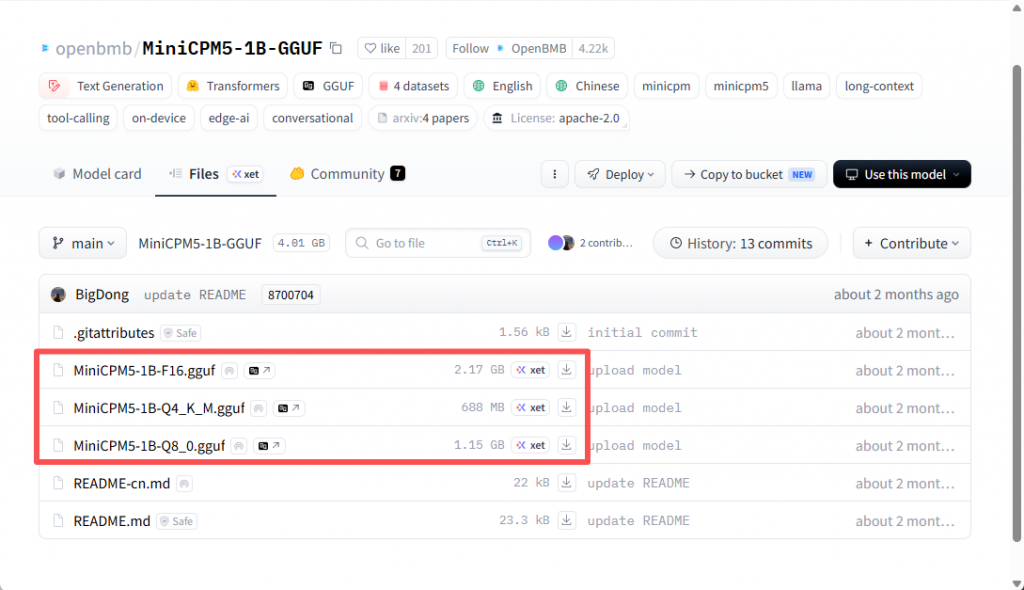Like the model with the heart button
The image size is (1024, 590).
tap(382, 48)
